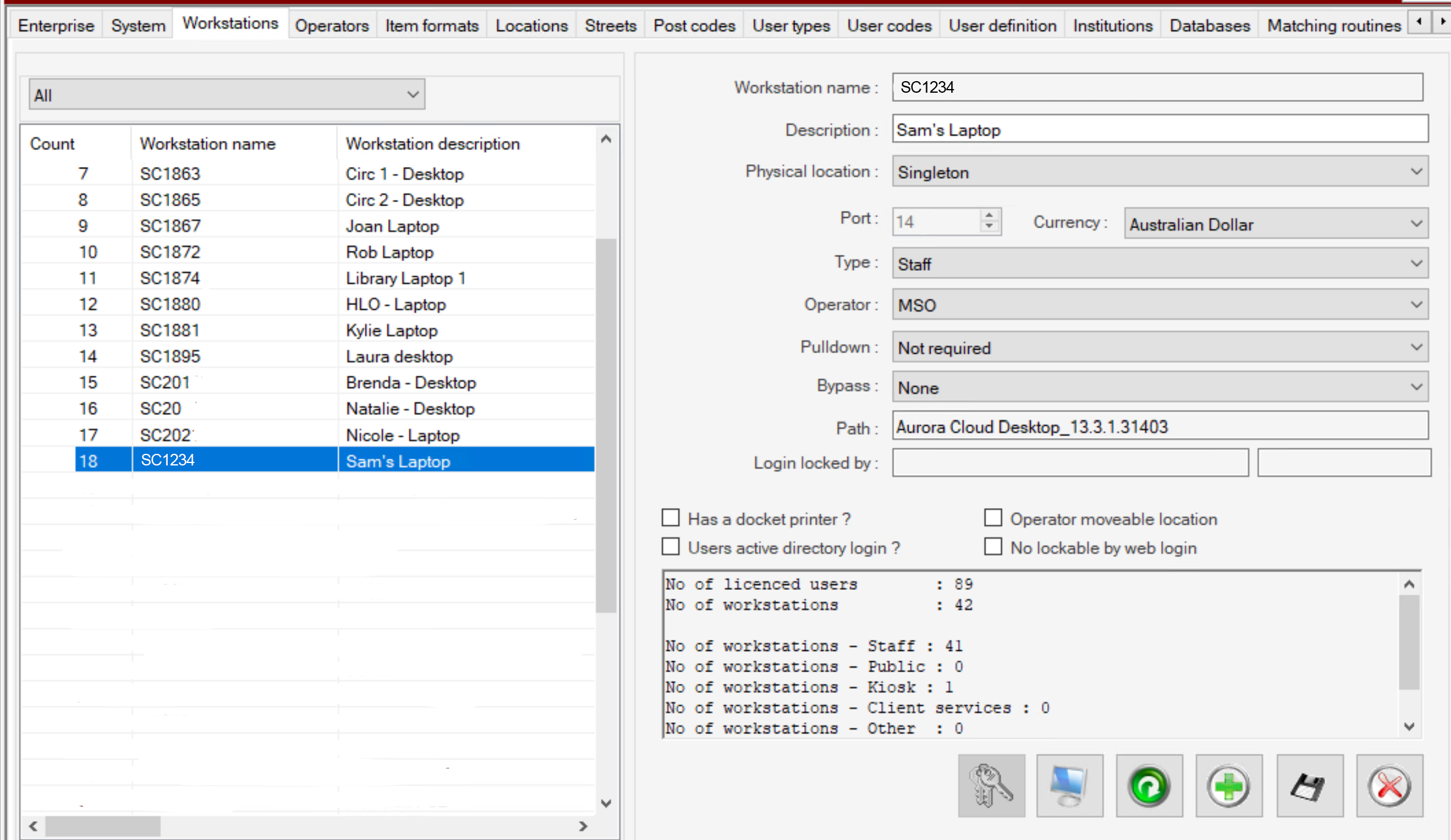Go to the Matching routines tab

1334,26
